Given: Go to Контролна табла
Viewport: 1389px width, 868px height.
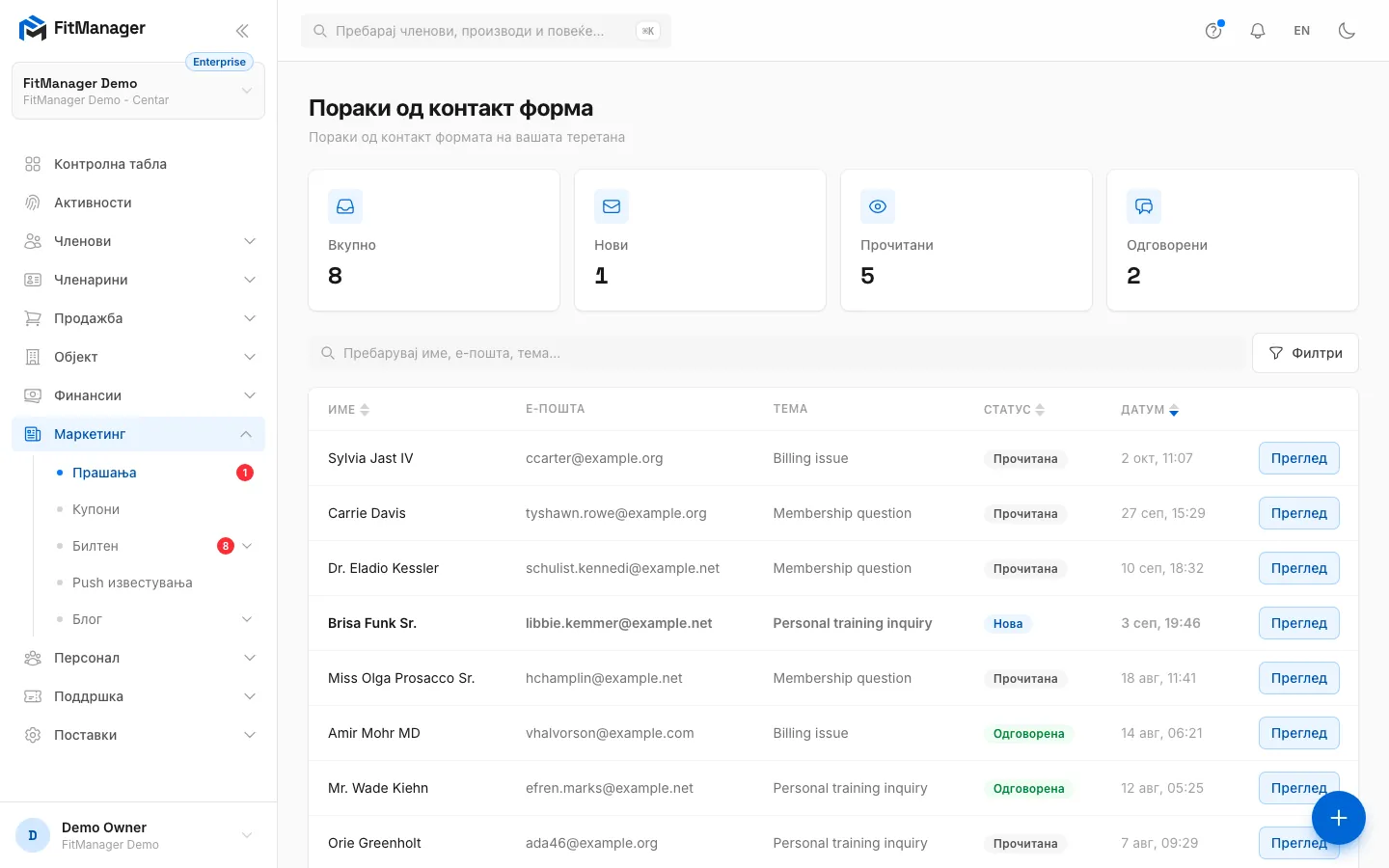Looking at the screenshot, I should pos(138,164).
